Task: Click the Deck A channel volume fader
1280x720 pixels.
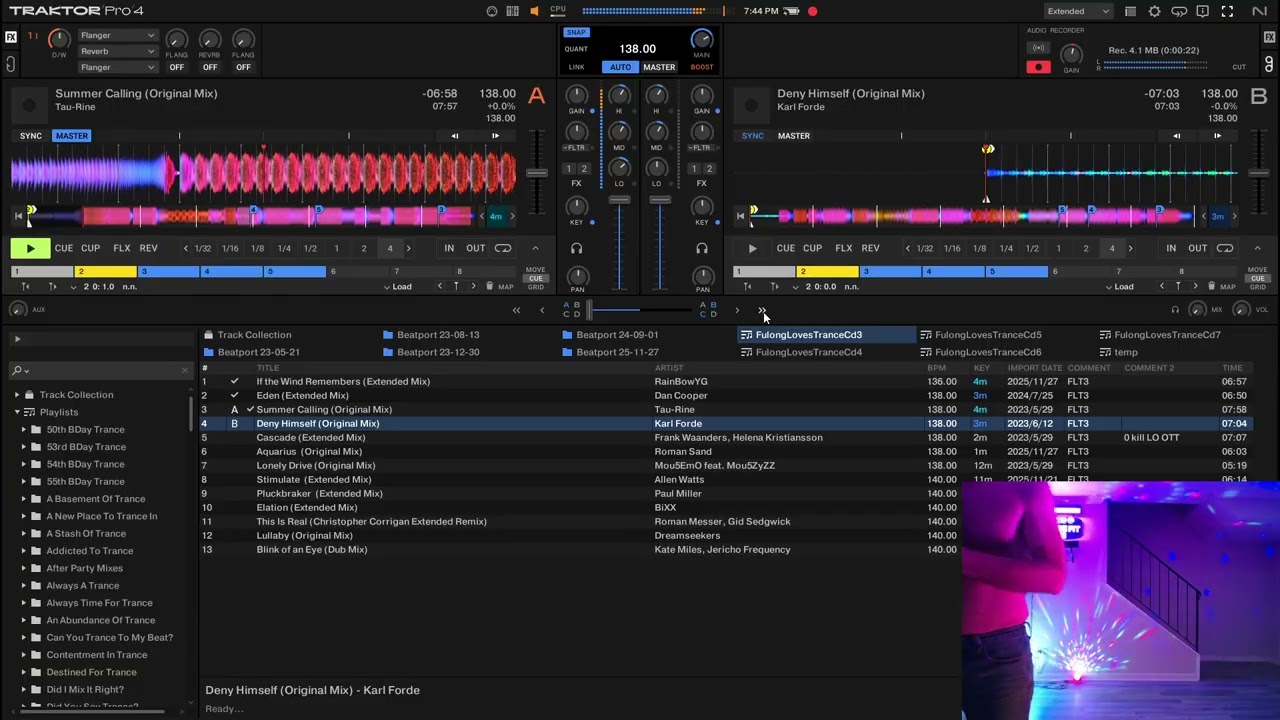Action: tap(619, 201)
